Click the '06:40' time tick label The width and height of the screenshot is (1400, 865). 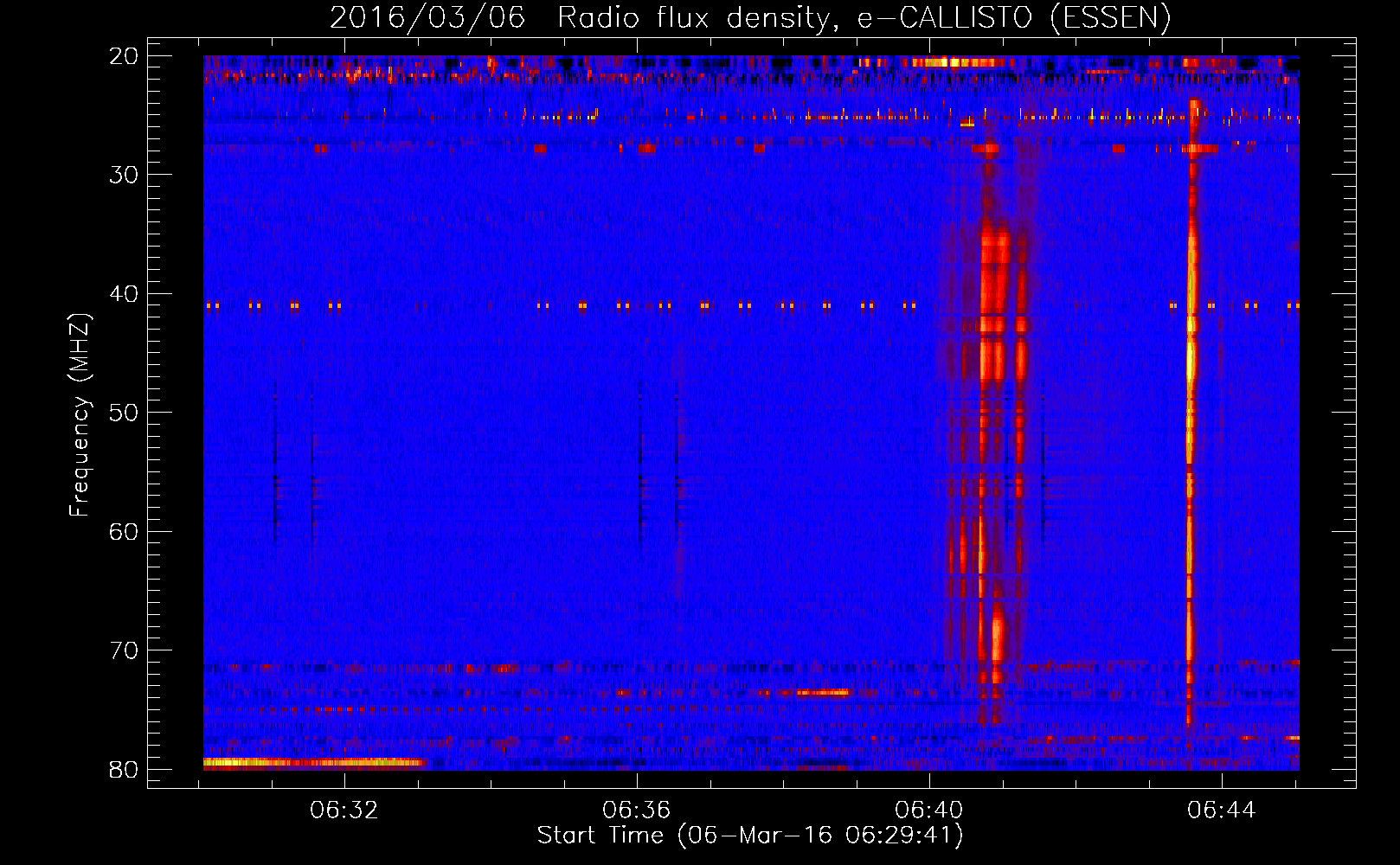coord(928,811)
